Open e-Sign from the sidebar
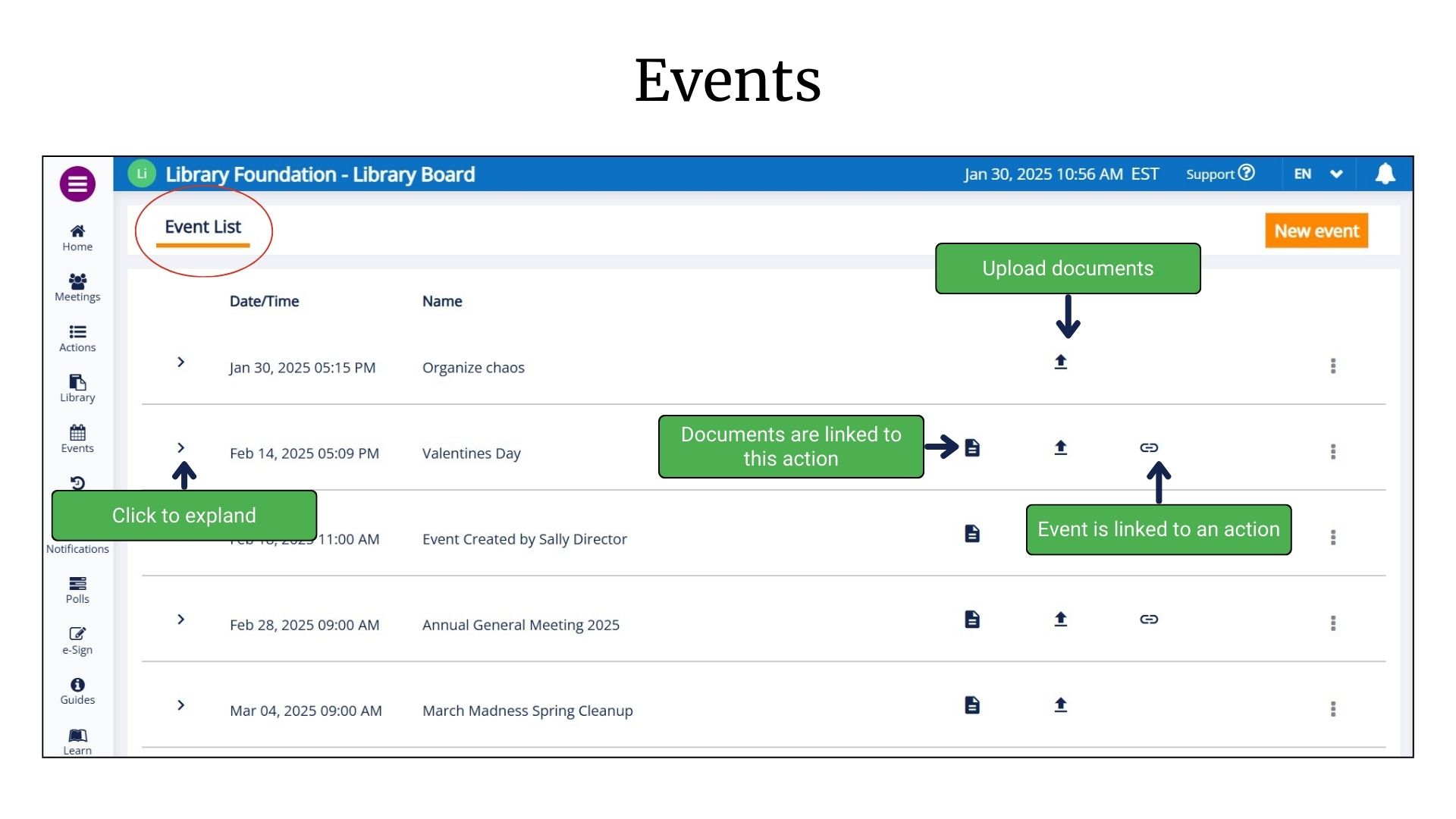Screen dimensions: 1456x819 [77, 640]
